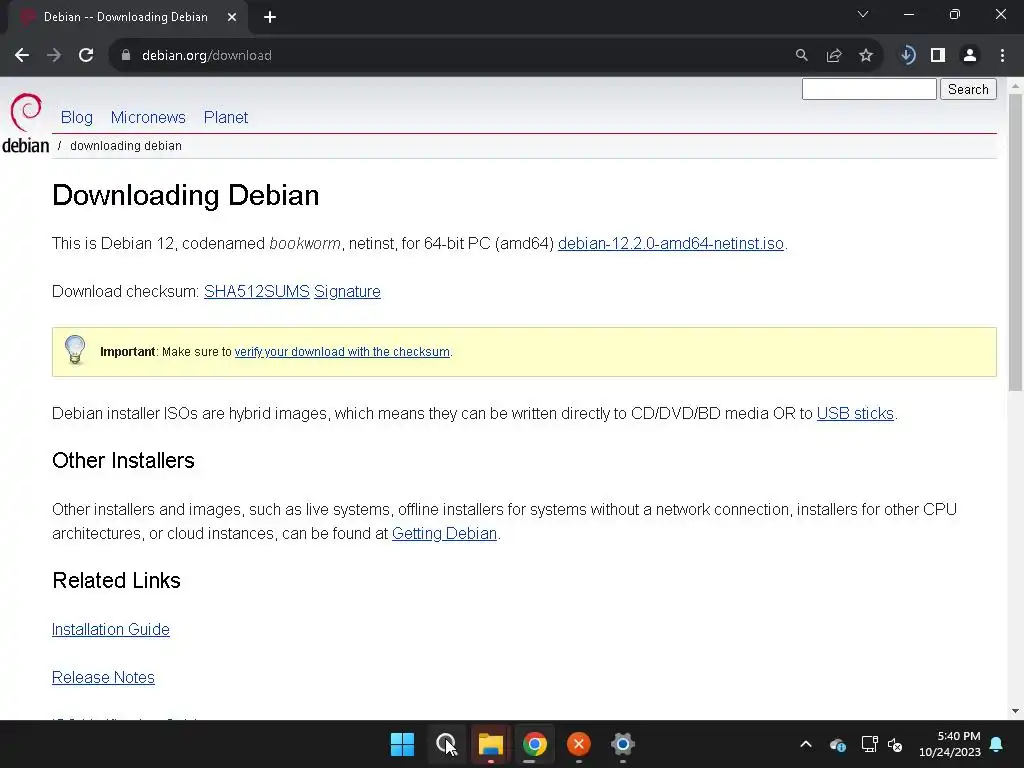Viewport: 1024px width, 768px height.
Task: Open the Chrome three-dot menu
Action: click(x=1002, y=56)
